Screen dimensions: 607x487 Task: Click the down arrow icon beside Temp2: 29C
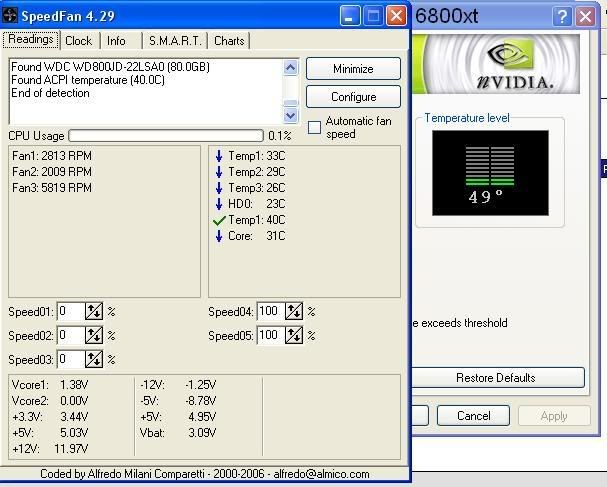(x=219, y=172)
